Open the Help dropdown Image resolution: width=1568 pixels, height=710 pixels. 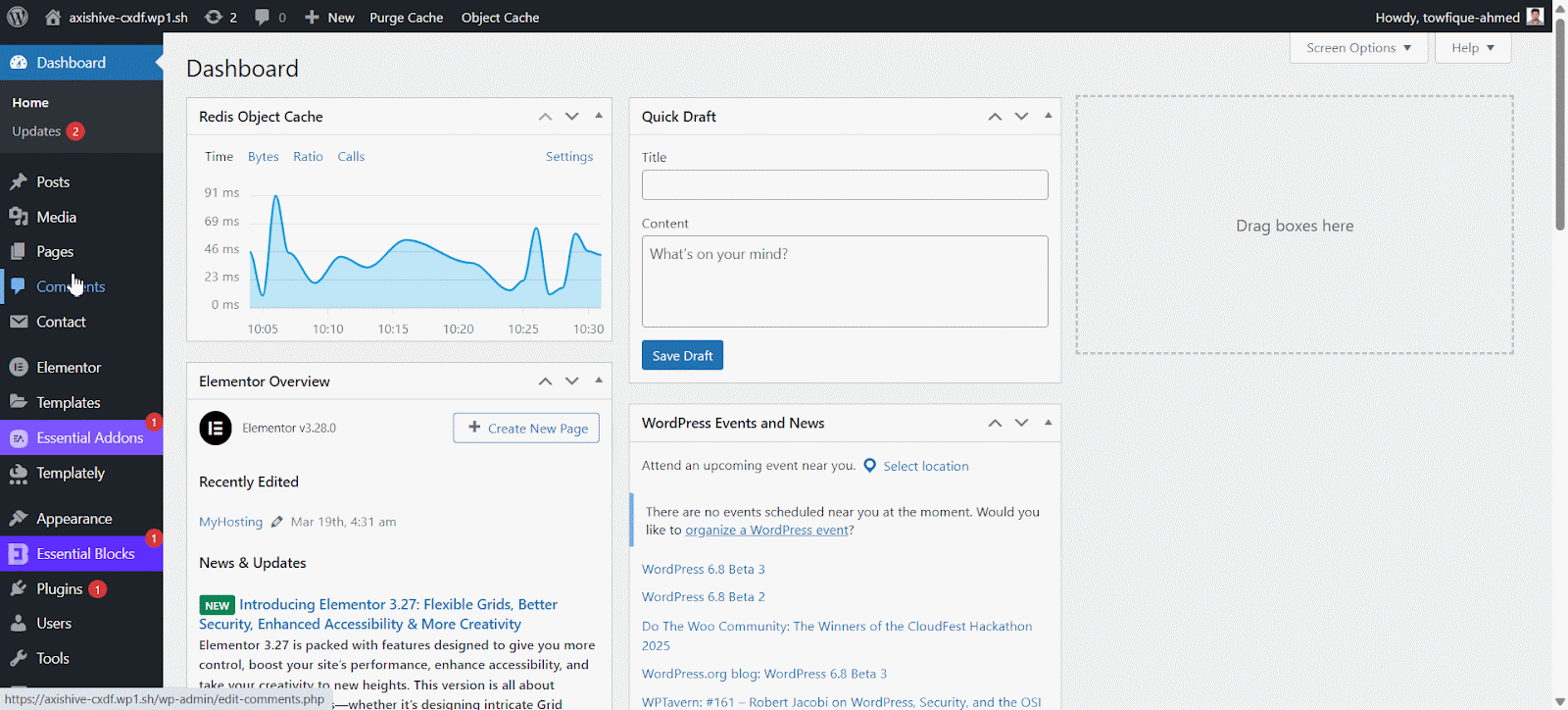pyautogui.click(x=1473, y=48)
